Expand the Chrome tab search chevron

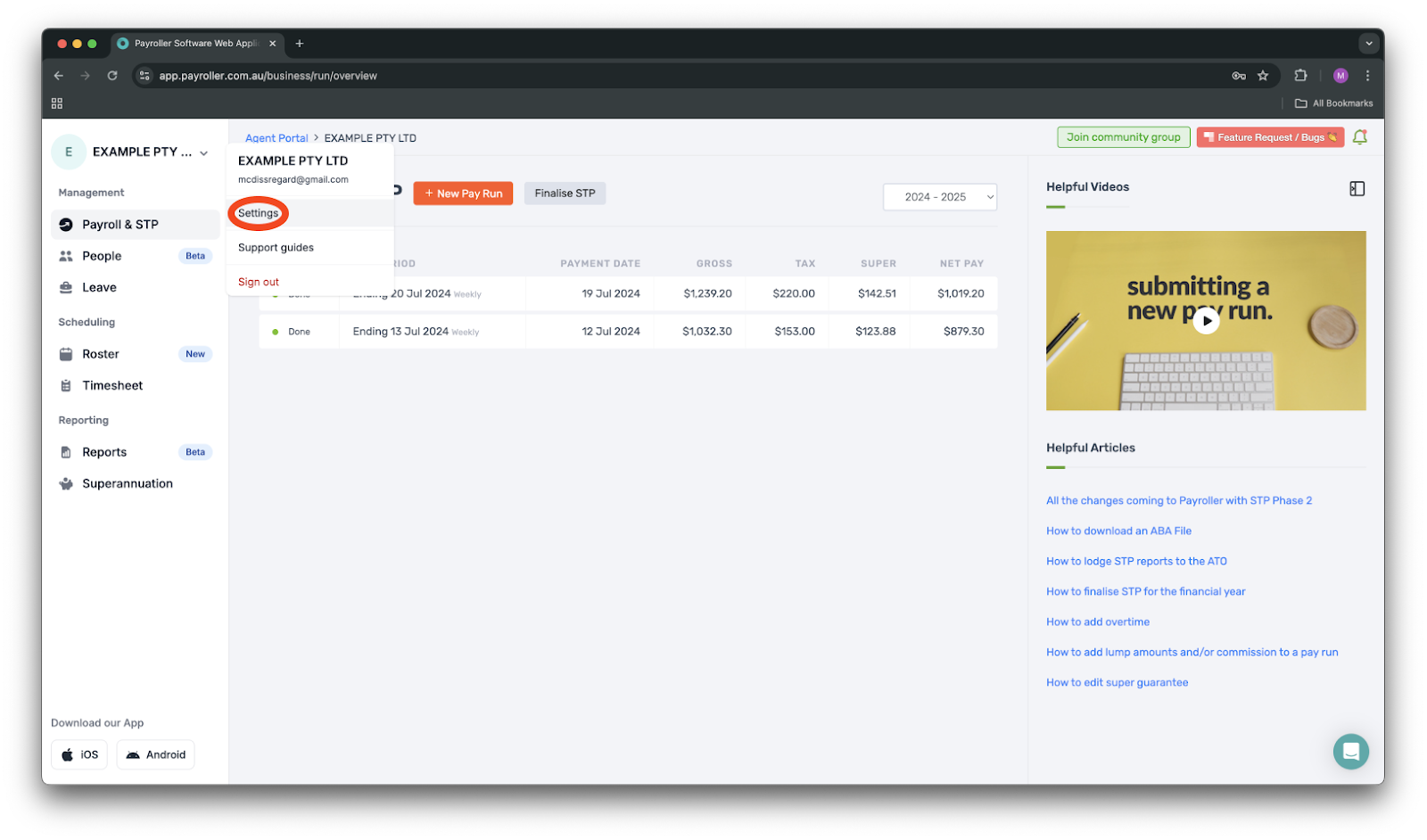coord(1369,44)
